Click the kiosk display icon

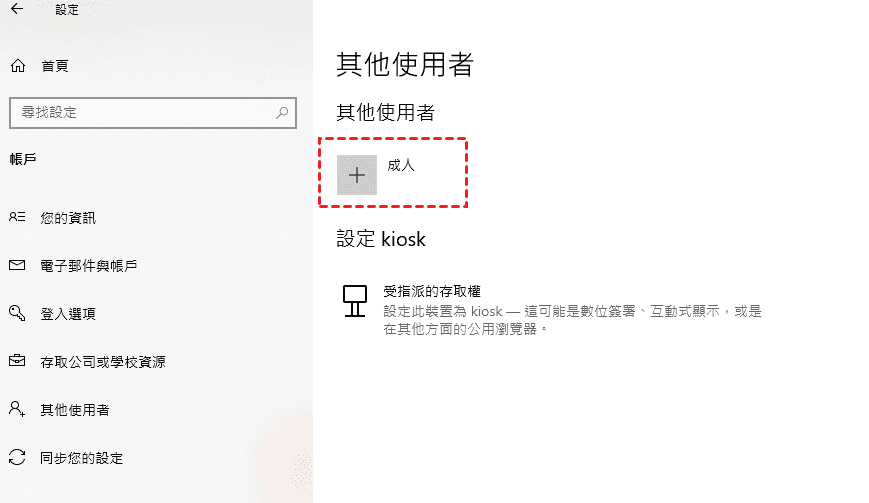pyautogui.click(x=355, y=301)
